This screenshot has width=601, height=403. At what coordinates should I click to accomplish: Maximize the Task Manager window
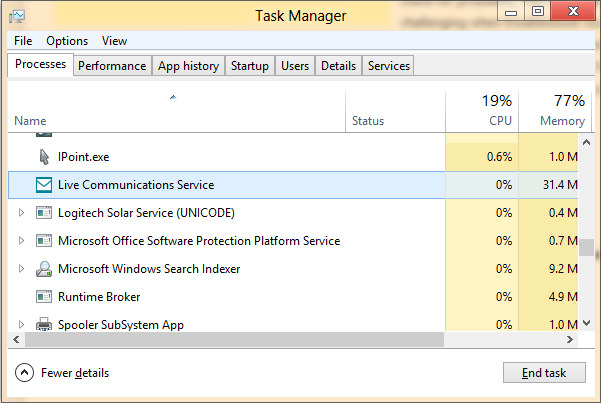(x=538, y=11)
